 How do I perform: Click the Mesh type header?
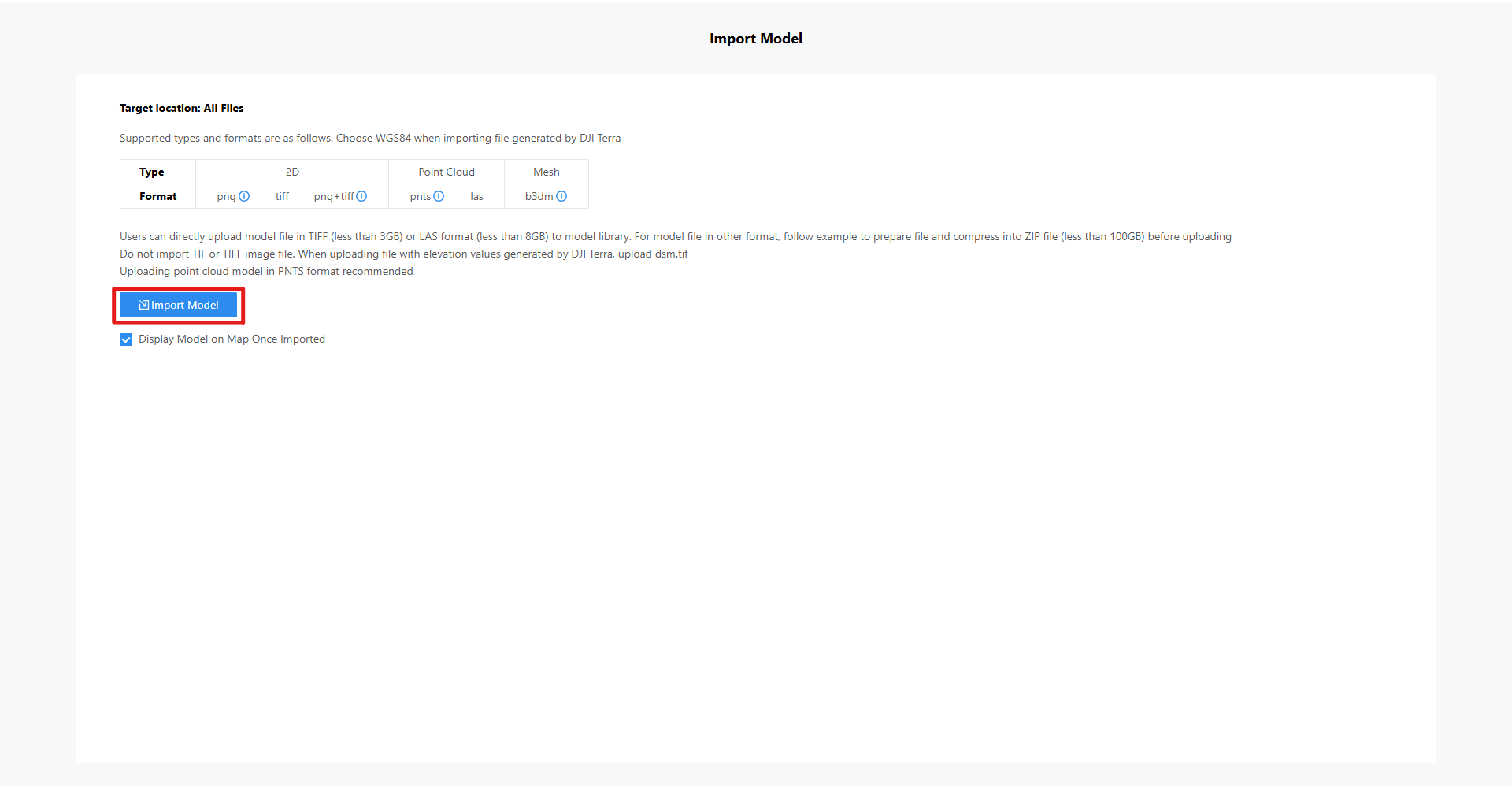tap(547, 172)
